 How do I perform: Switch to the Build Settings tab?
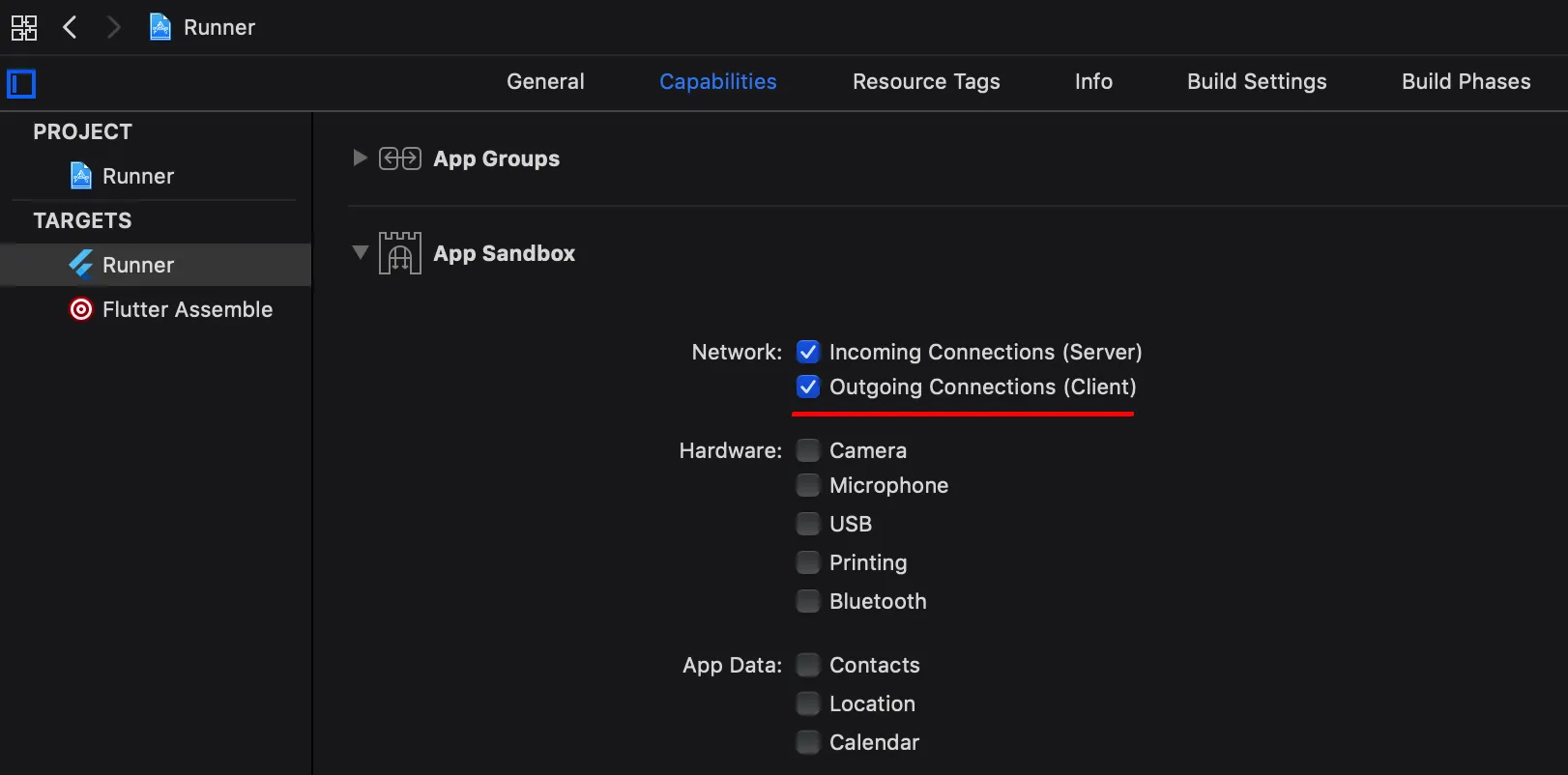pyautogui.click(x=1257, y=82)
